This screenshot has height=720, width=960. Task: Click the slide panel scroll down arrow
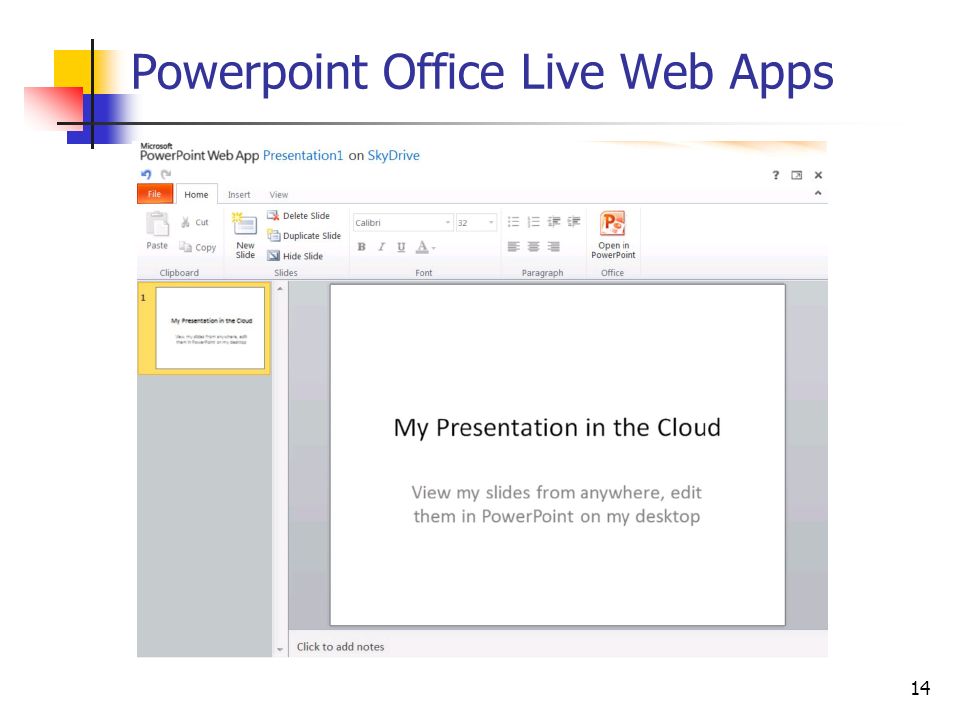[x=280, y=649]
